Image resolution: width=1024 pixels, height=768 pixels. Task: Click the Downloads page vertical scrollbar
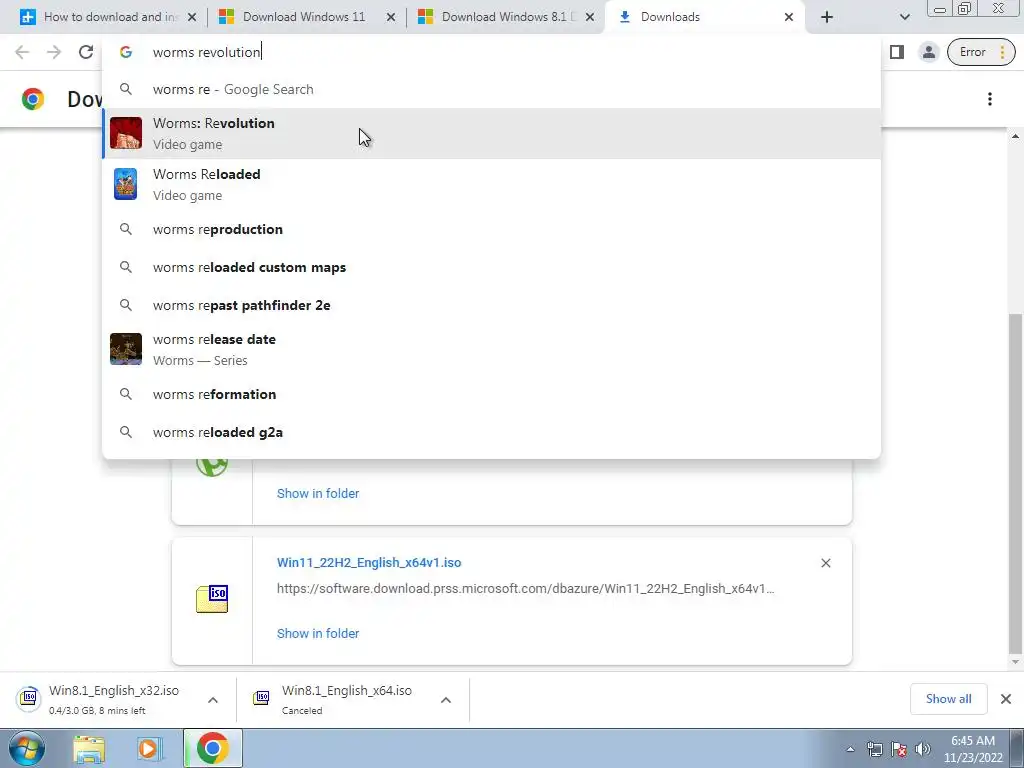(x=1015, y=483)
